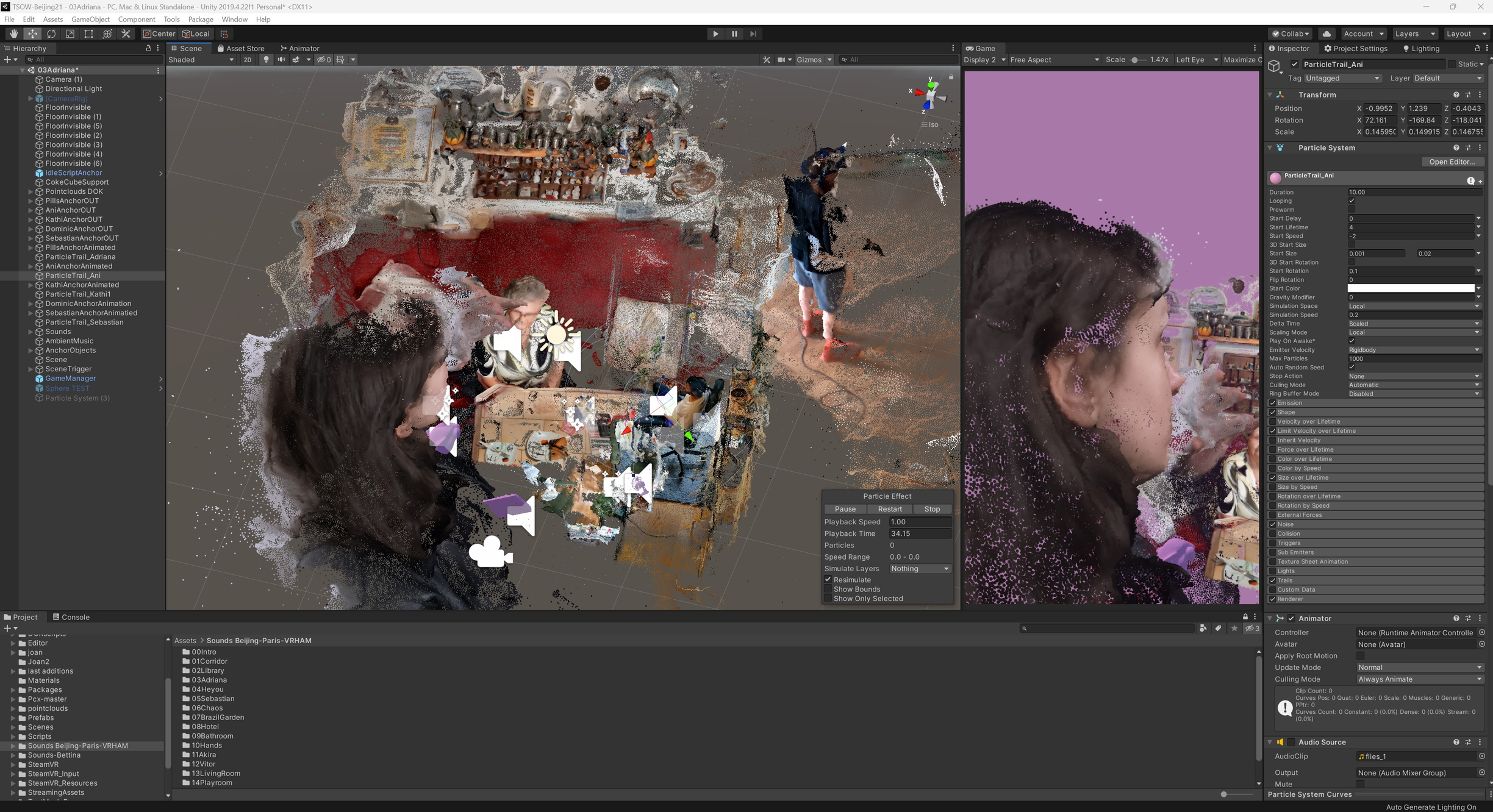This screenshot has height=812, width=1493.
Task: Open the Layers dropdown
Action: tap(1415, 34)
